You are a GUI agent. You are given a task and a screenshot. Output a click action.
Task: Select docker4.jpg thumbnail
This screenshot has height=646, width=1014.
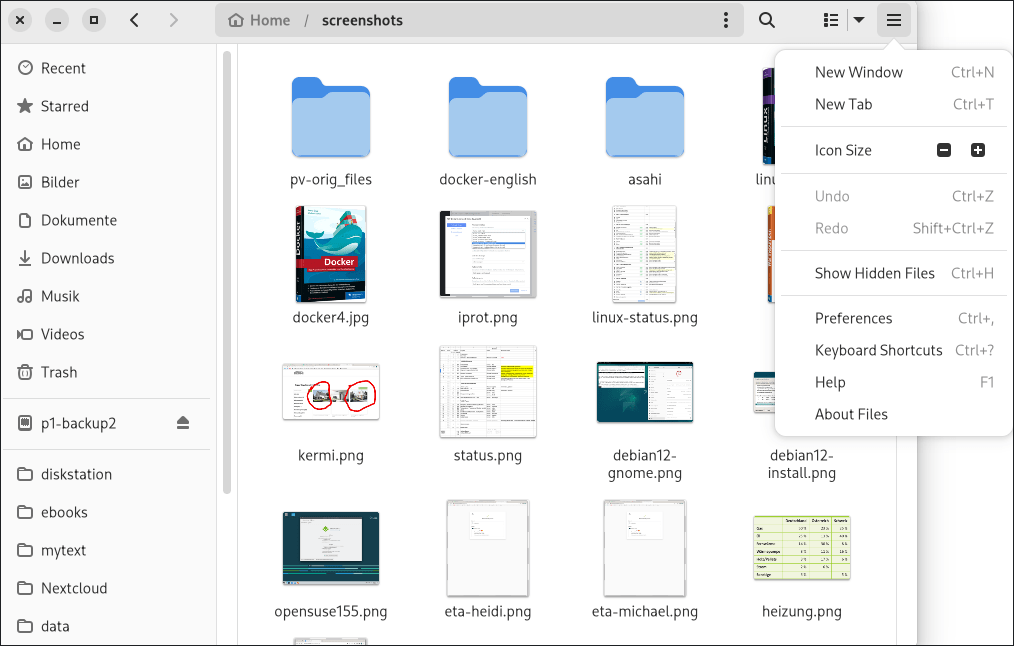pyautogui.click(x=330, y=254)
